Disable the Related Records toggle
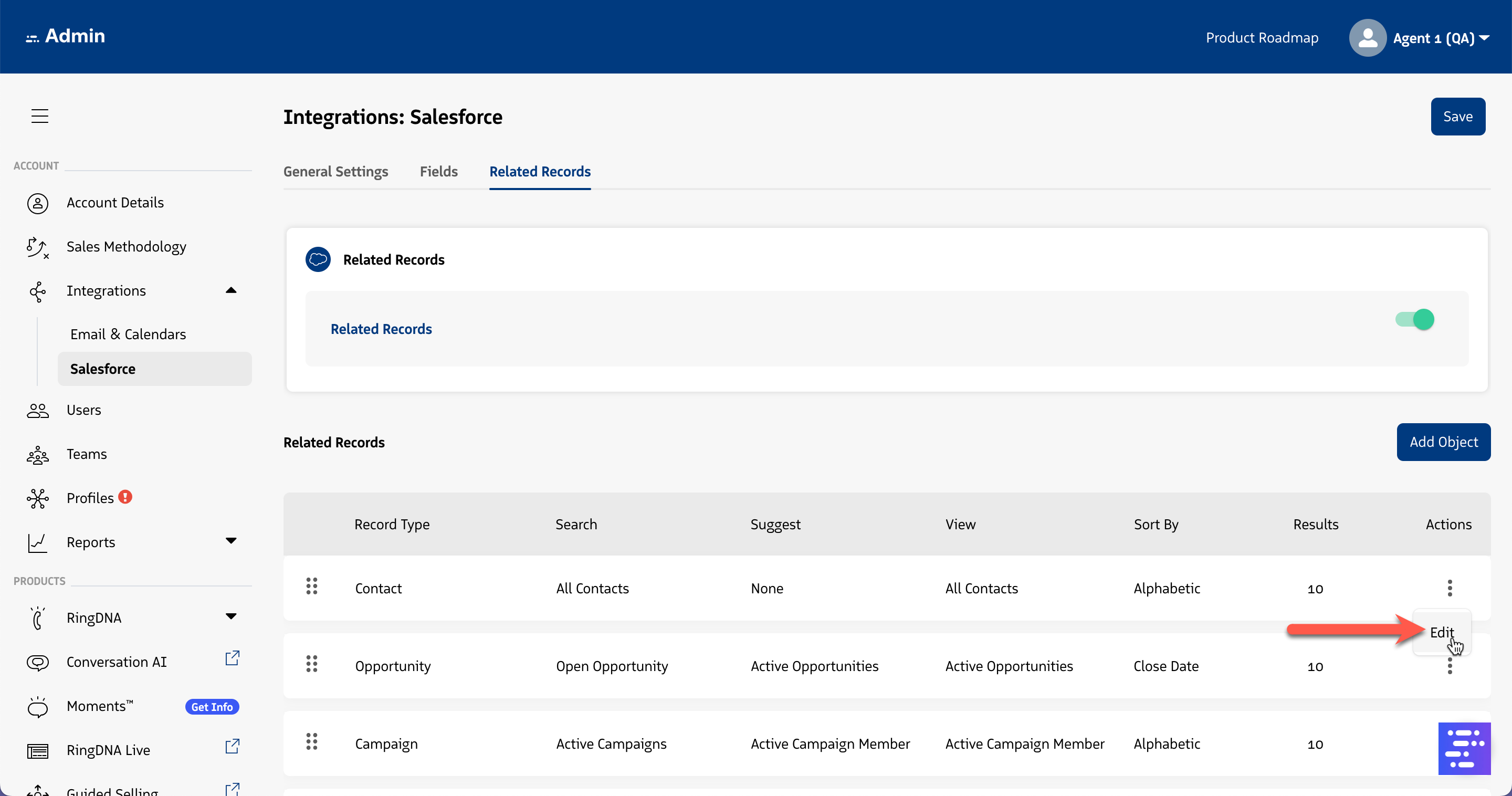The height and width of the screenshot is (796, 1512). [x=1414, y=320]
